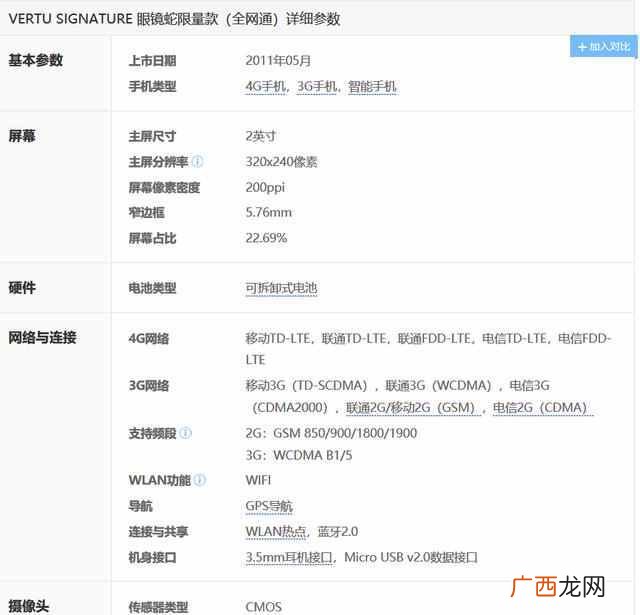Select the 蓝牙2.0 text
640x615 pixels.
(x=338, y=531)
